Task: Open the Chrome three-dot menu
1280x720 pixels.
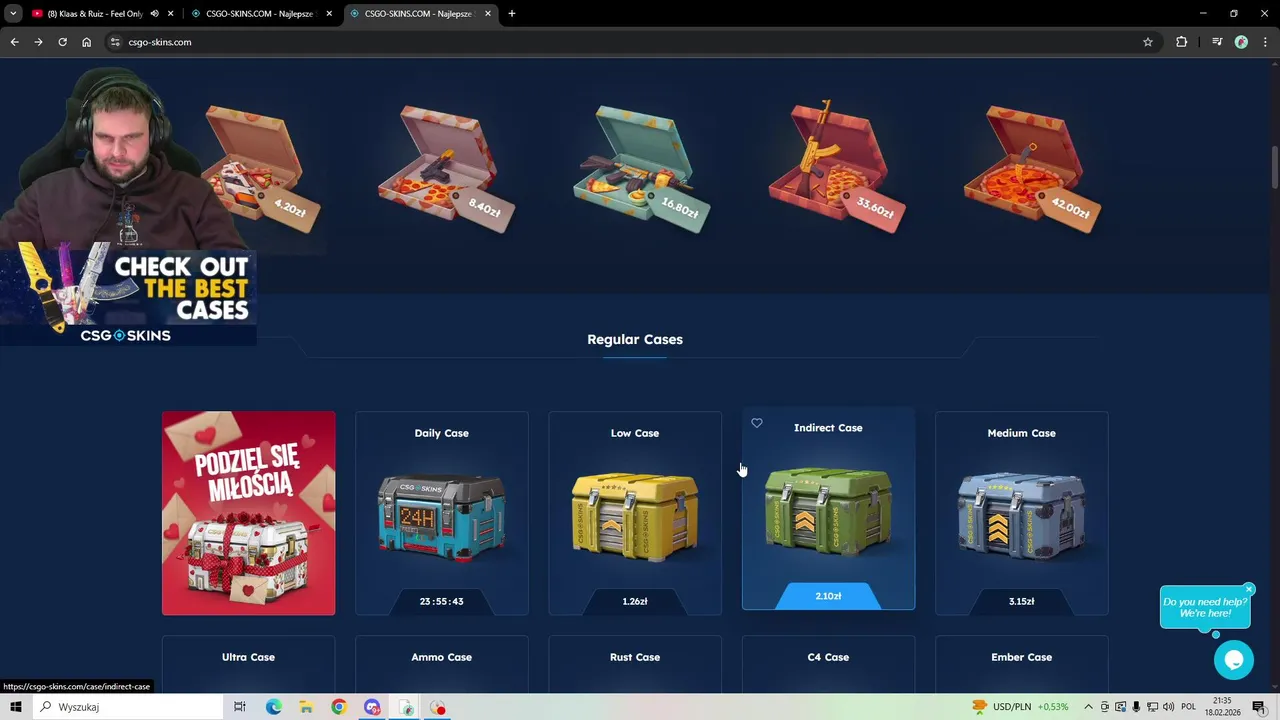Action: pyautogui.click(x=1266, y=42)
